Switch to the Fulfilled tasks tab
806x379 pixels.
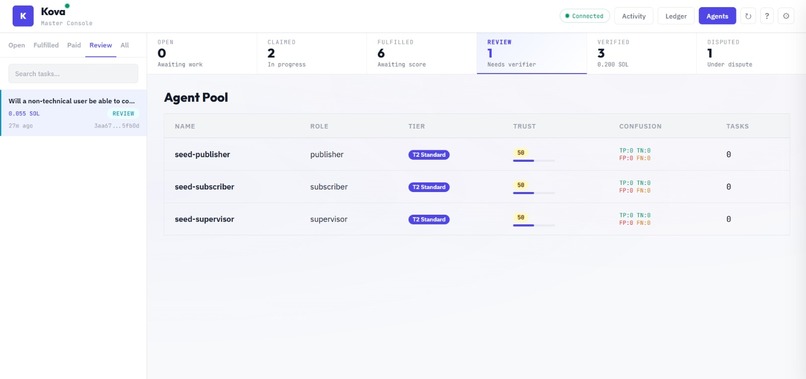(x=46, y=45)
